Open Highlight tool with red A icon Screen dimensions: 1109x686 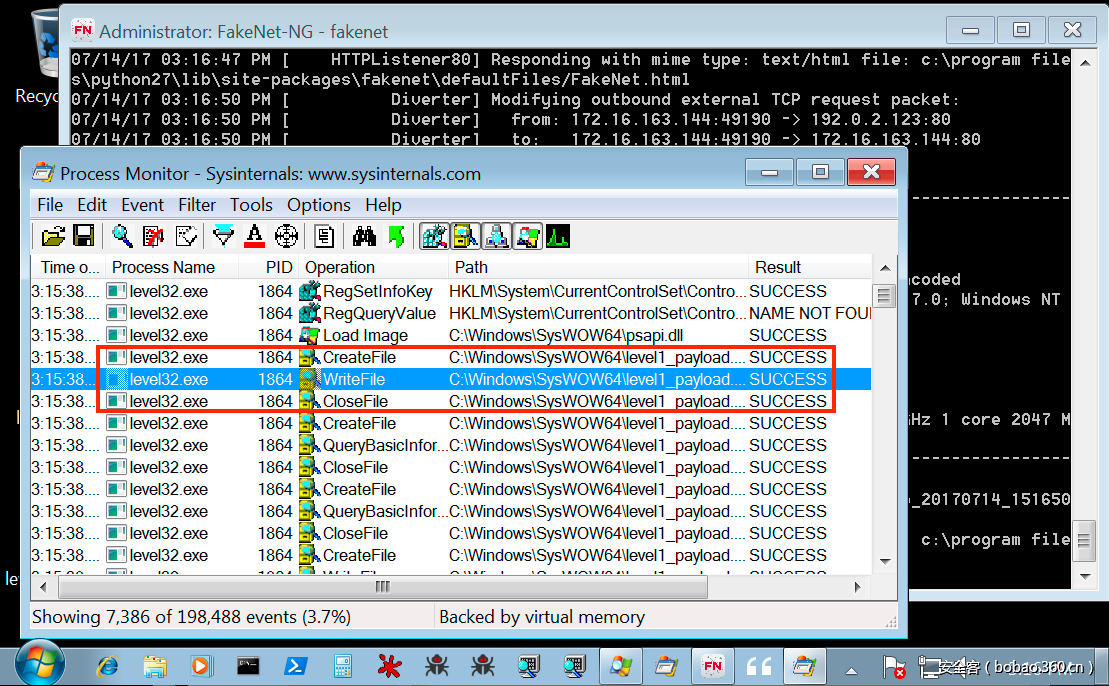254,237
